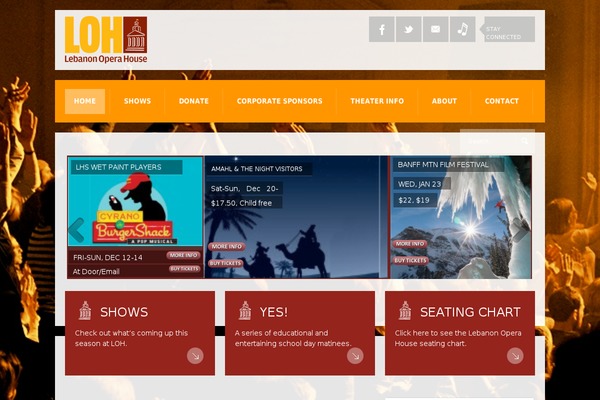
Task: Click the arrow icon in YES! card
Action: click(x=355, y=356)
